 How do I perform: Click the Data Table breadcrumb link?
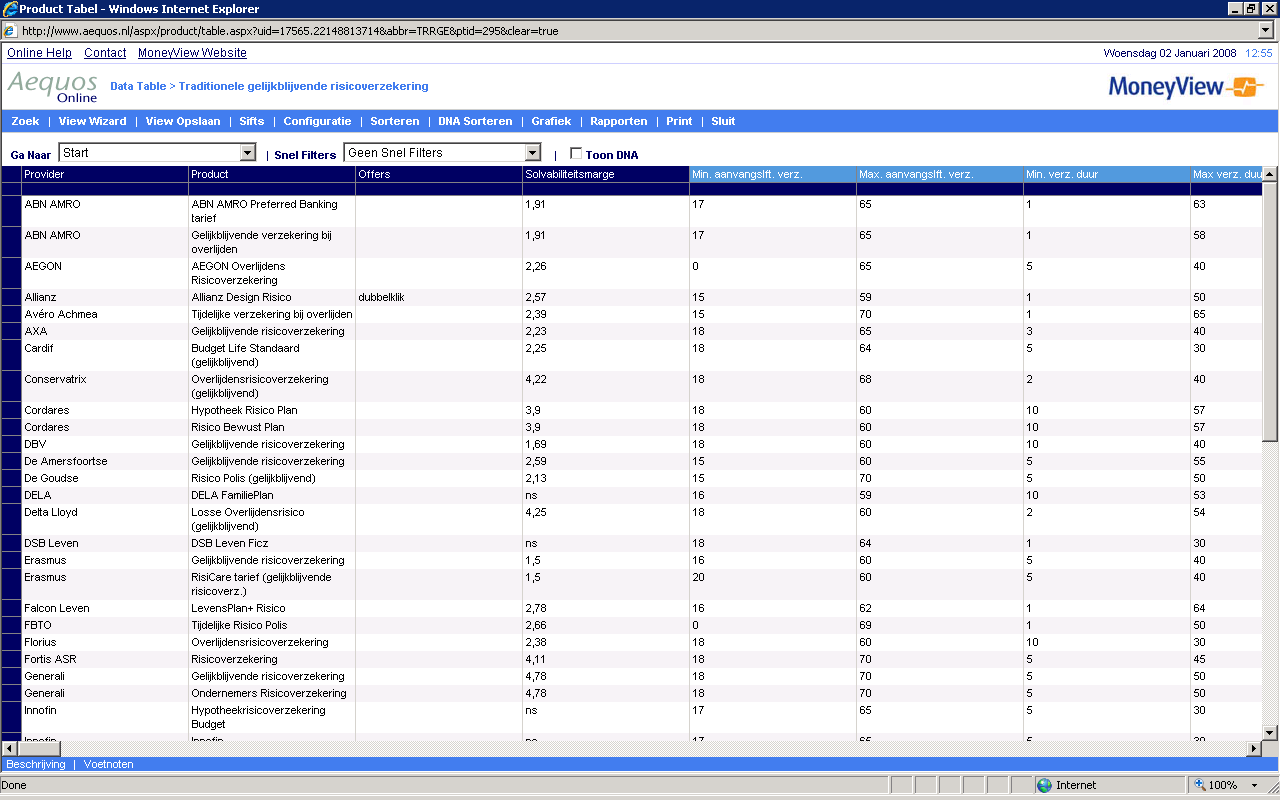pyautogui.click(x=138, y=86)
